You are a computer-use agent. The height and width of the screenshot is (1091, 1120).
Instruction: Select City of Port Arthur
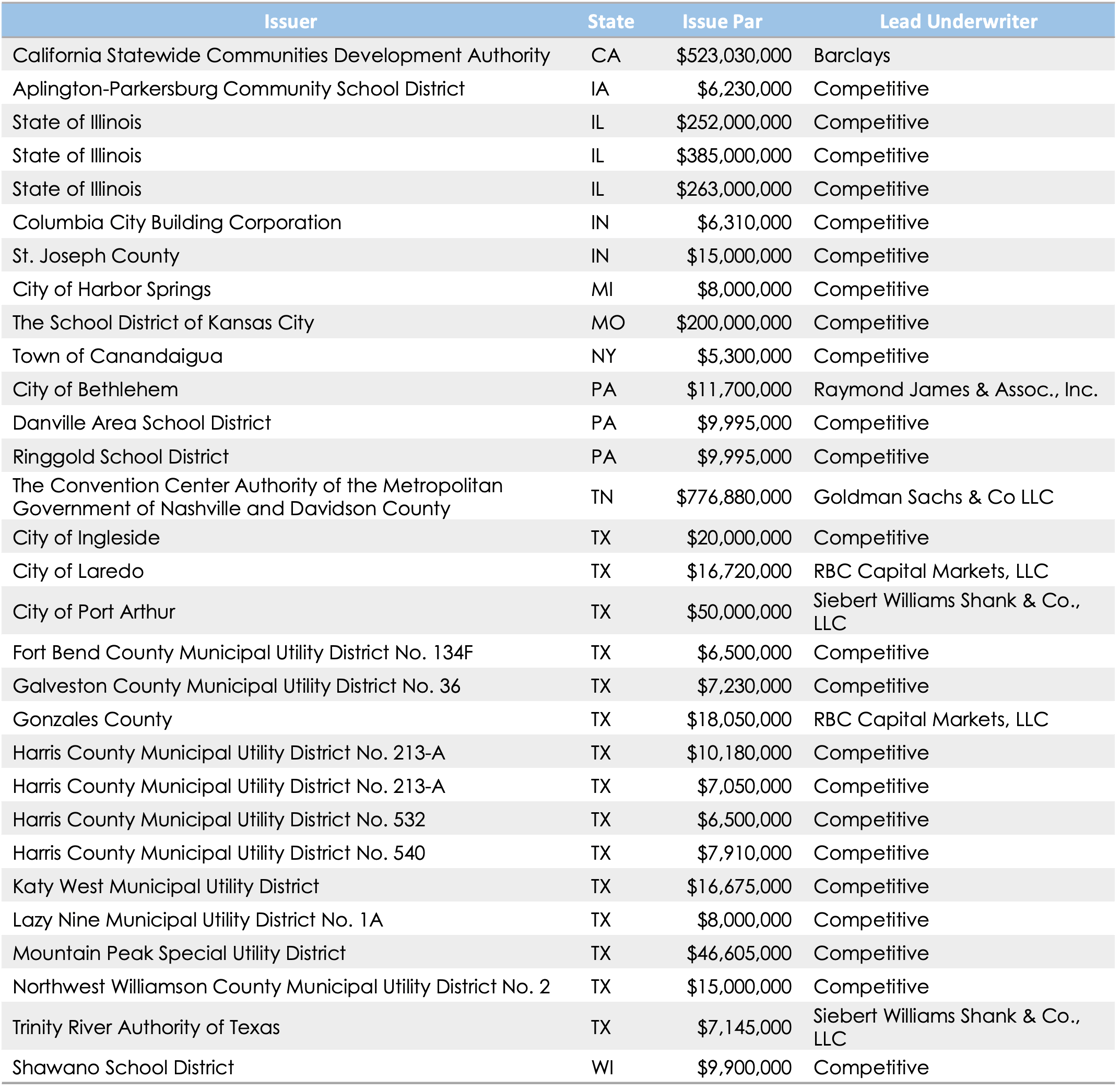(x=94, y=612)
